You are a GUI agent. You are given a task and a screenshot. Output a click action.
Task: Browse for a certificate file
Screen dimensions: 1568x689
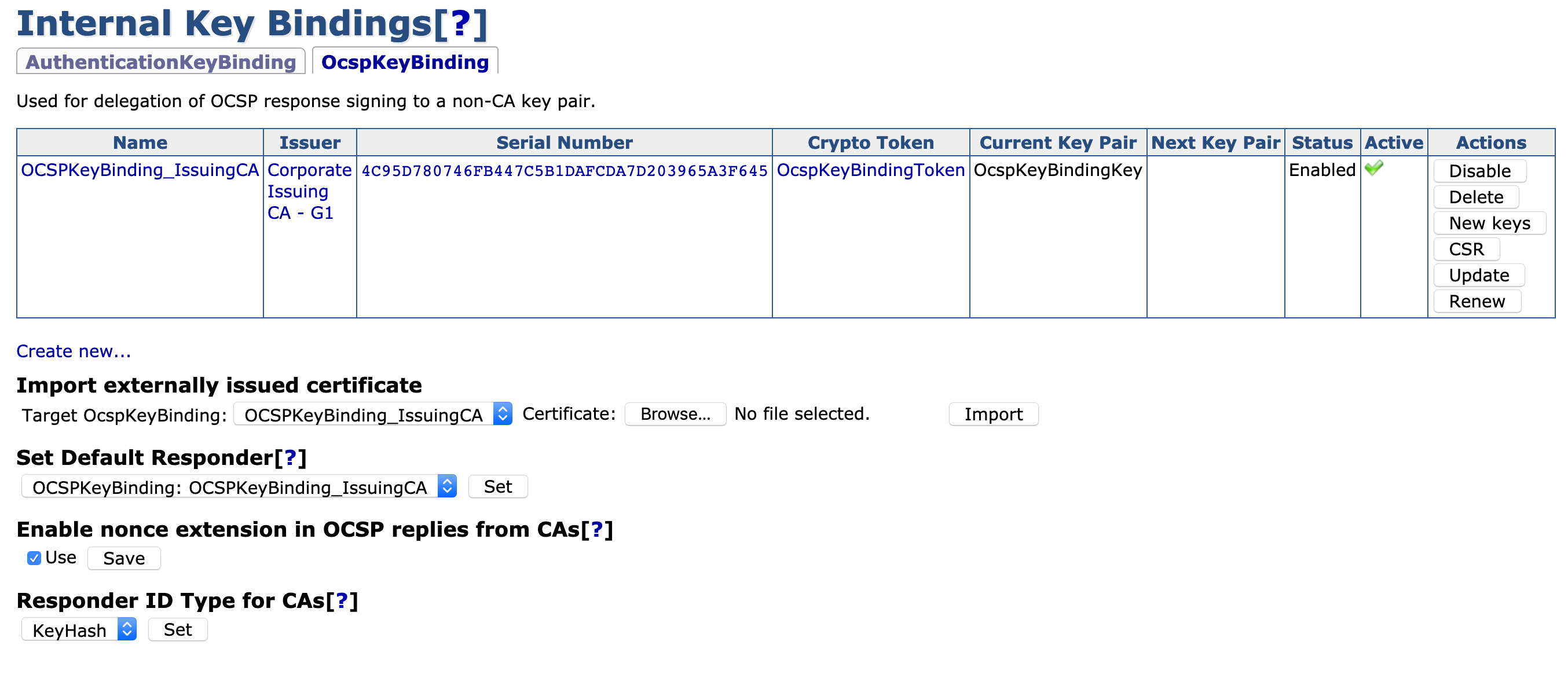[x=675, y=414]
